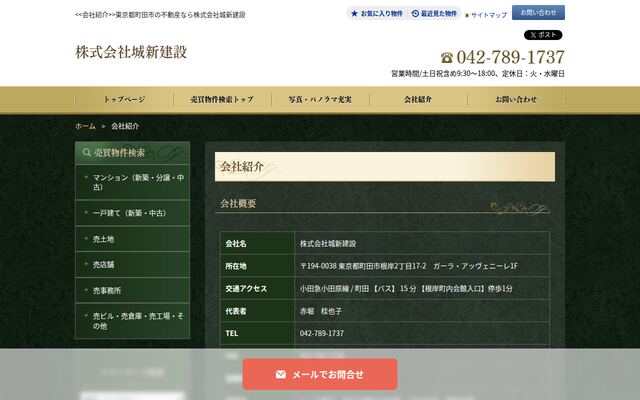The width and height of the screenshot is (640, 400).
Task: Click the メールでお問合せ button
Action: [x=320, y=374]
